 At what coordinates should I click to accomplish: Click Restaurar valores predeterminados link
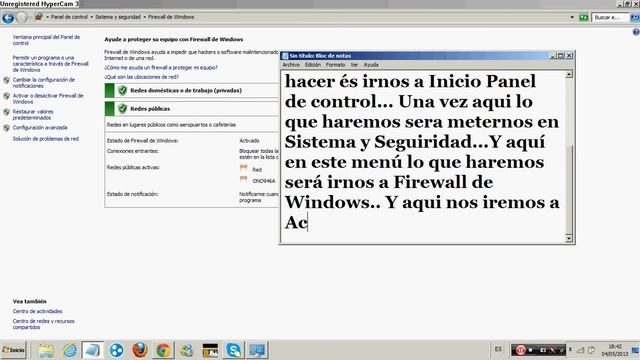pos(33,115)
